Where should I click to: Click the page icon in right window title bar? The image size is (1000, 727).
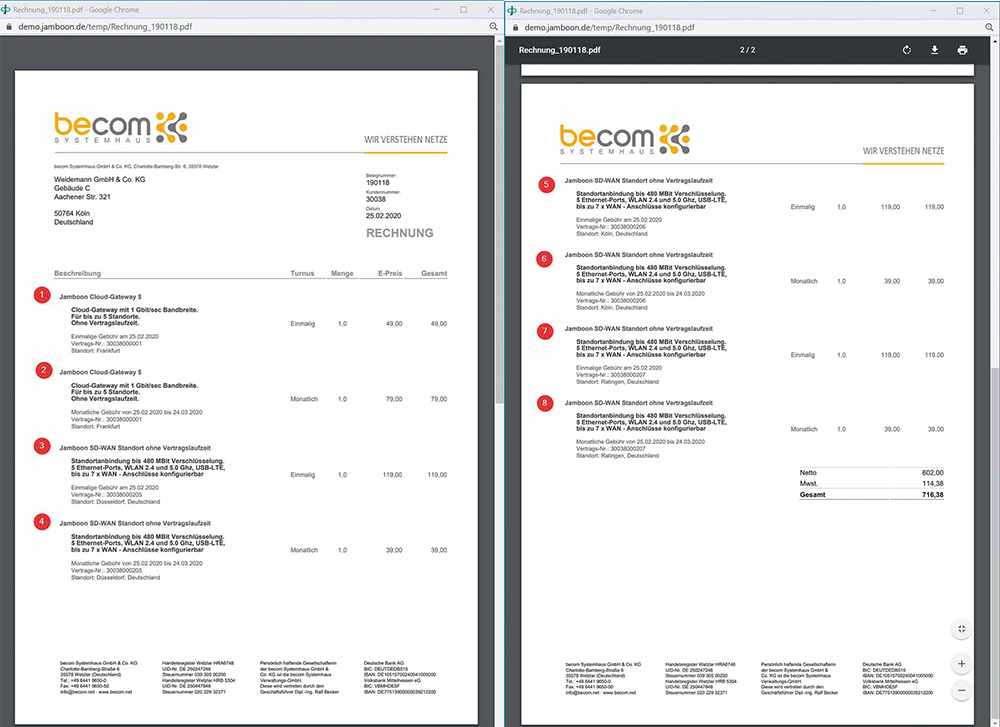pyautogui.click(x=511, y=10)
